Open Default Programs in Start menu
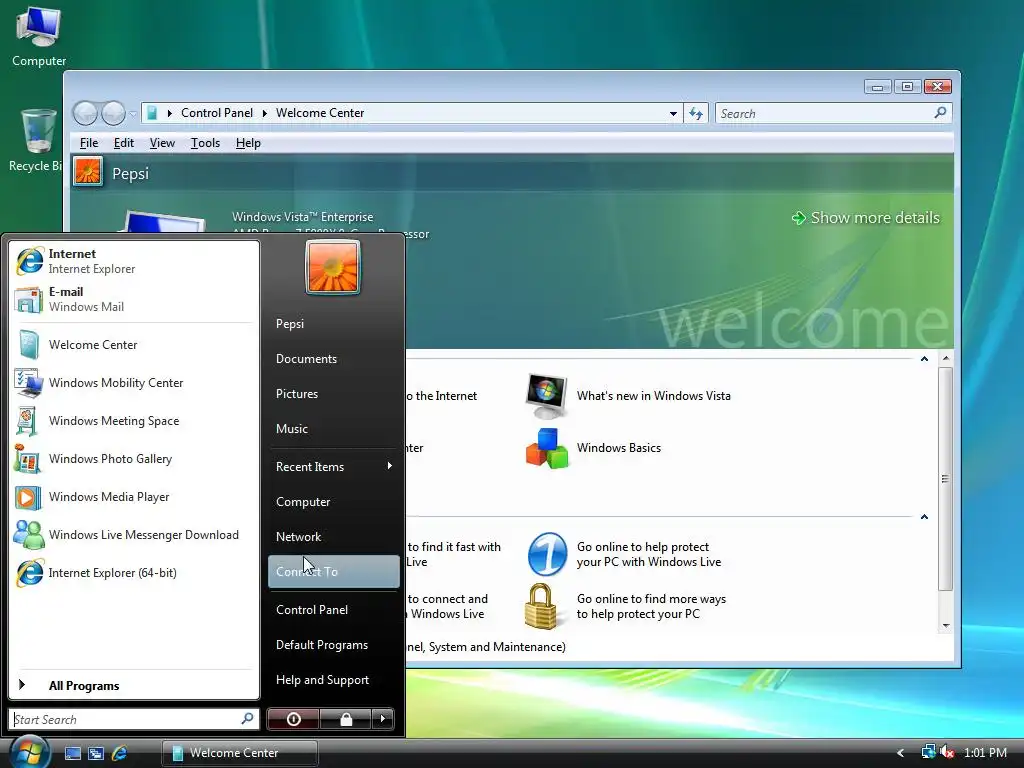This screenshot has width=1024, height=768. coord(334,645)
